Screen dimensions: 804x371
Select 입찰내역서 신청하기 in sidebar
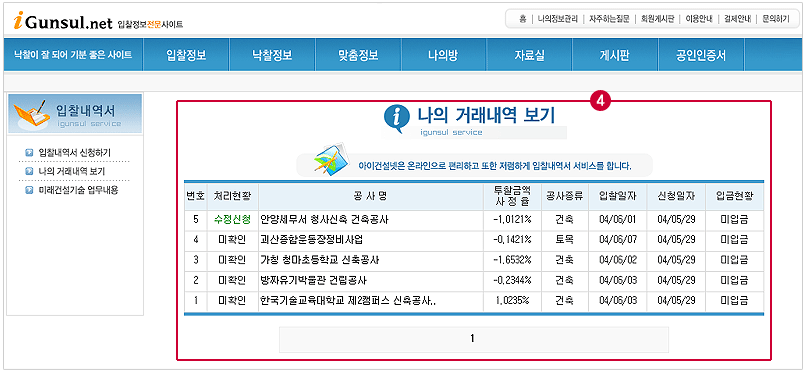(x=74, y=152)
